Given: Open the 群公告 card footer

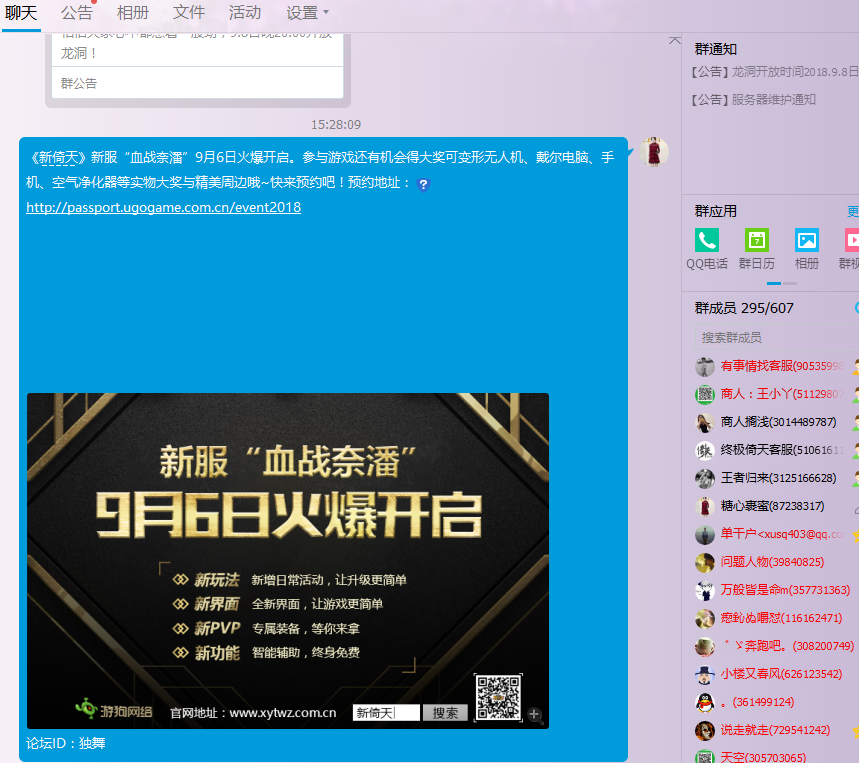Looking at the screenshot, I should (197, 83).
